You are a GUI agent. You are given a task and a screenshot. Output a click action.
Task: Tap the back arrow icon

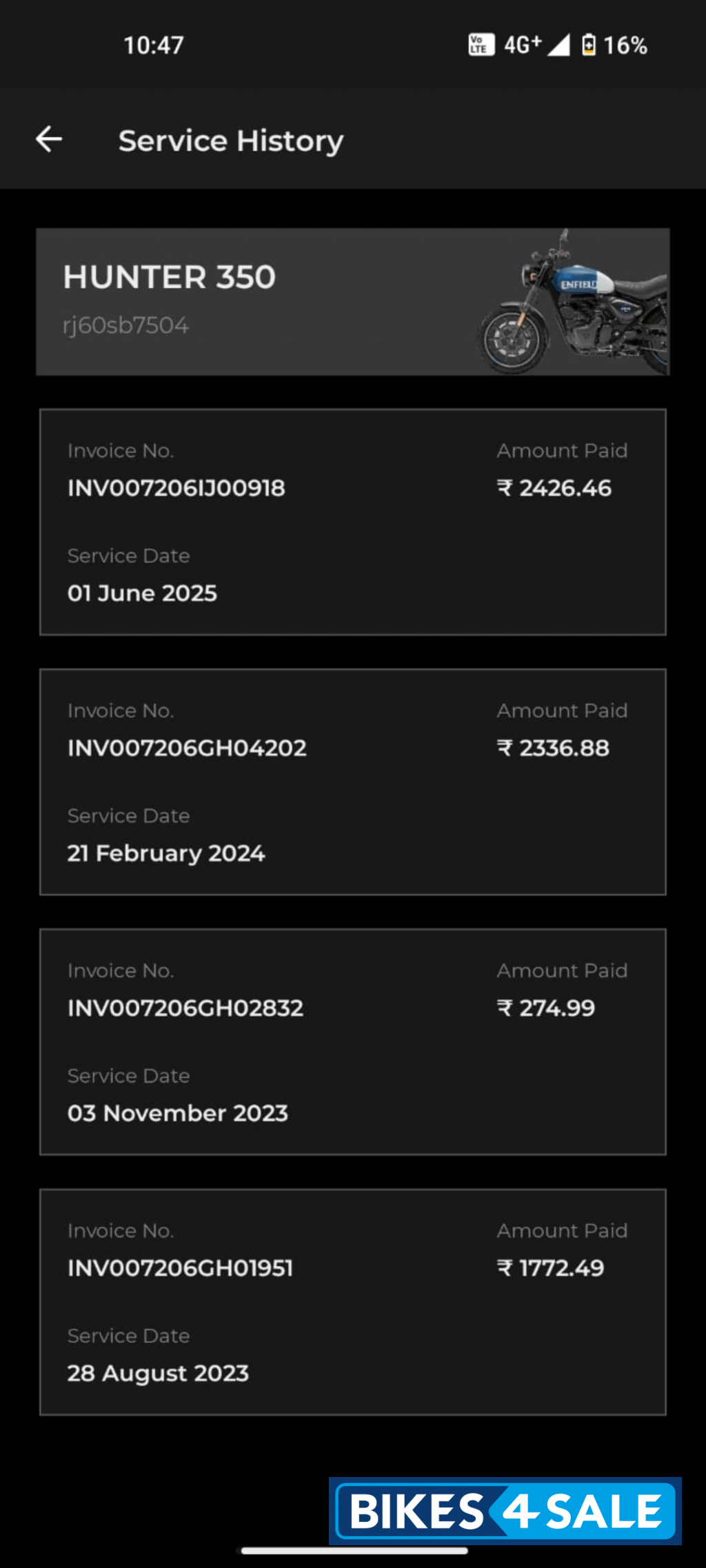(x=49, y=139)
